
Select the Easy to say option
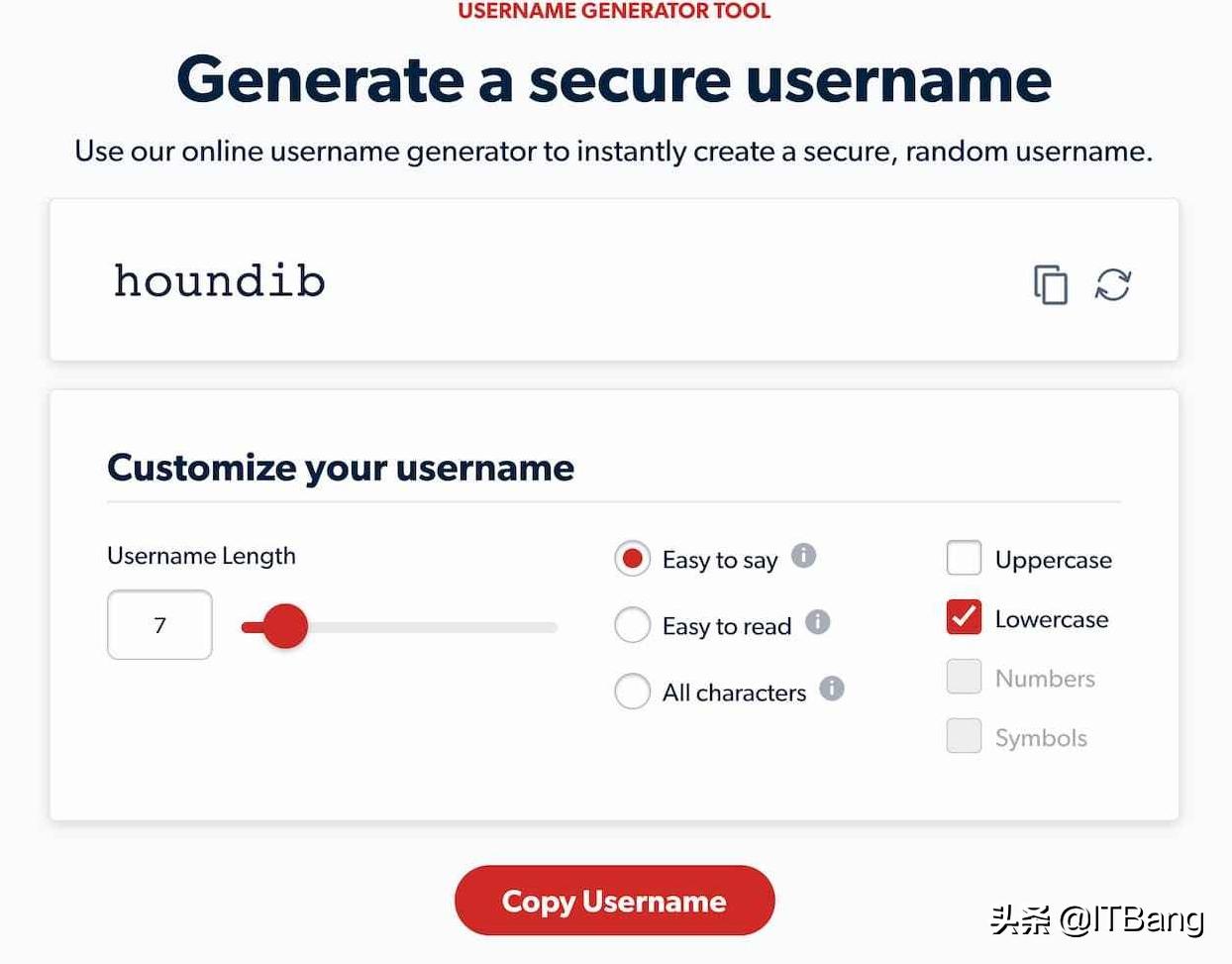click(x=633, y=559)
